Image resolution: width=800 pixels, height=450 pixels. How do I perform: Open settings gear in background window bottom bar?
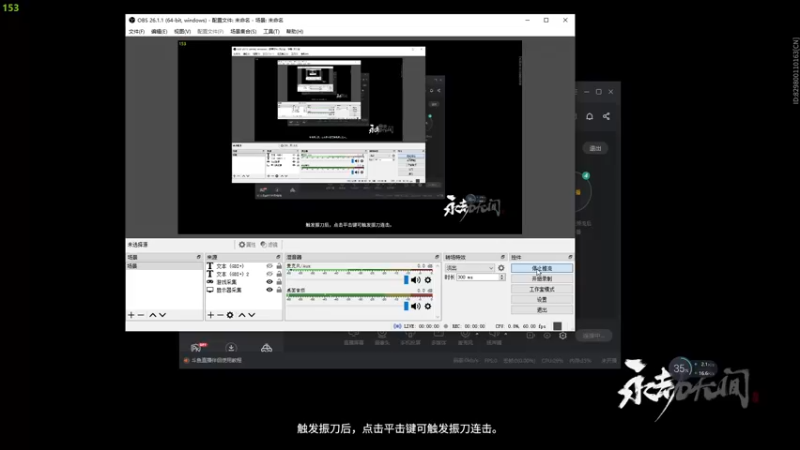(x=563, y=336)
